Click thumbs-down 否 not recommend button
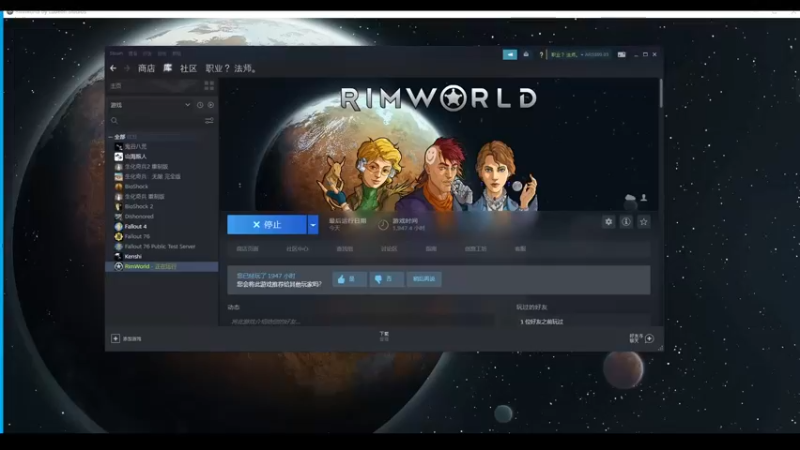The height and width of the screenshot is (450, 800). click(386, 279)
